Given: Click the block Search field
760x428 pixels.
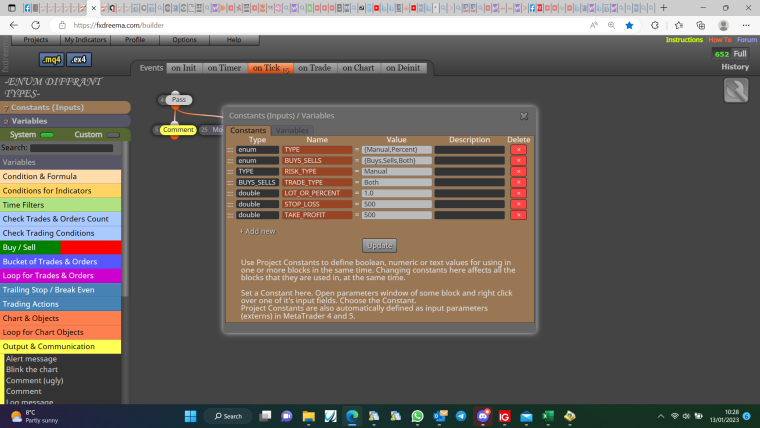Looking at the screenshot, I should [71, 148].
